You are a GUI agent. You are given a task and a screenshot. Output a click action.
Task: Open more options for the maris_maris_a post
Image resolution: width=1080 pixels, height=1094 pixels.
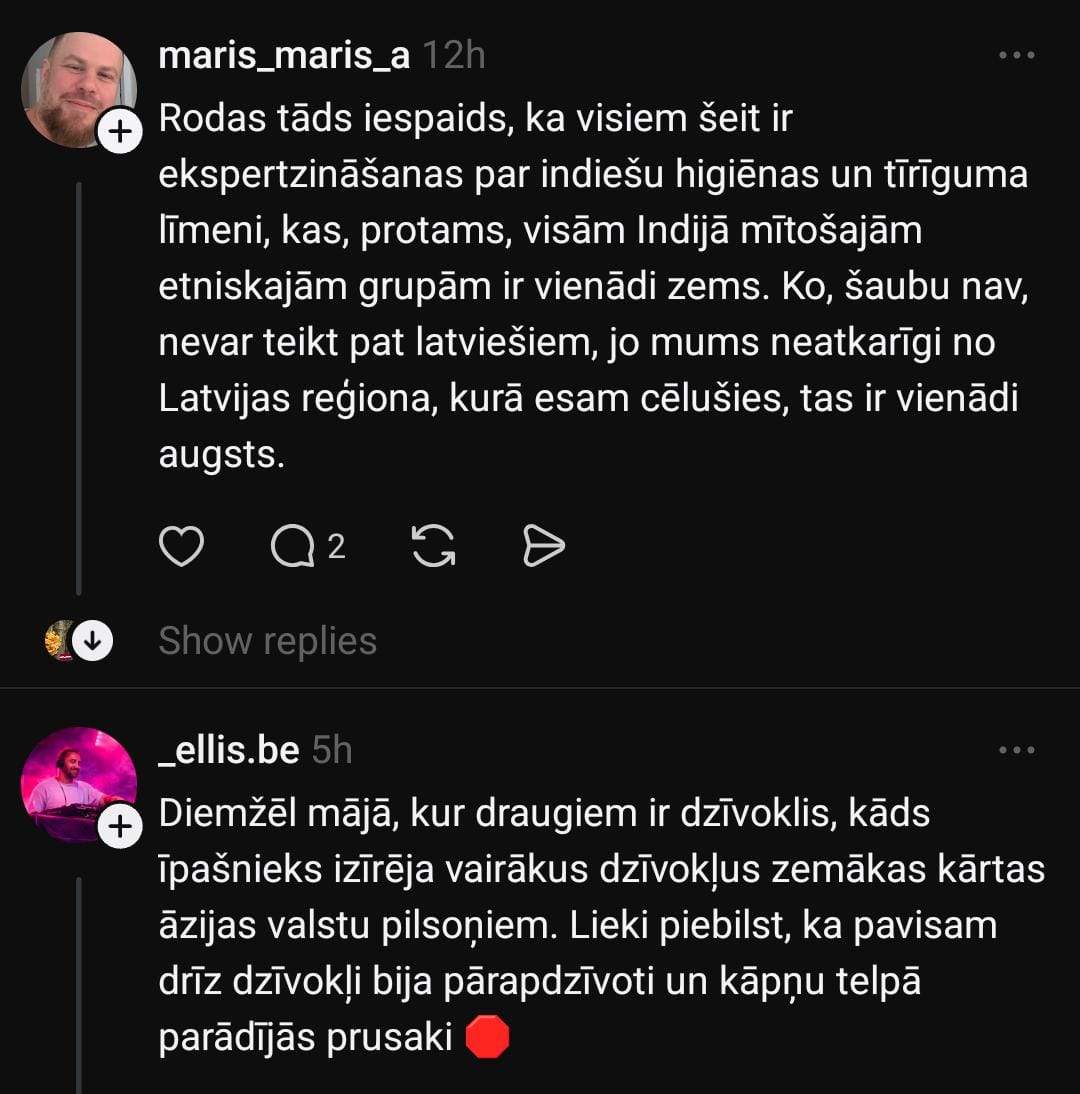1017,56
